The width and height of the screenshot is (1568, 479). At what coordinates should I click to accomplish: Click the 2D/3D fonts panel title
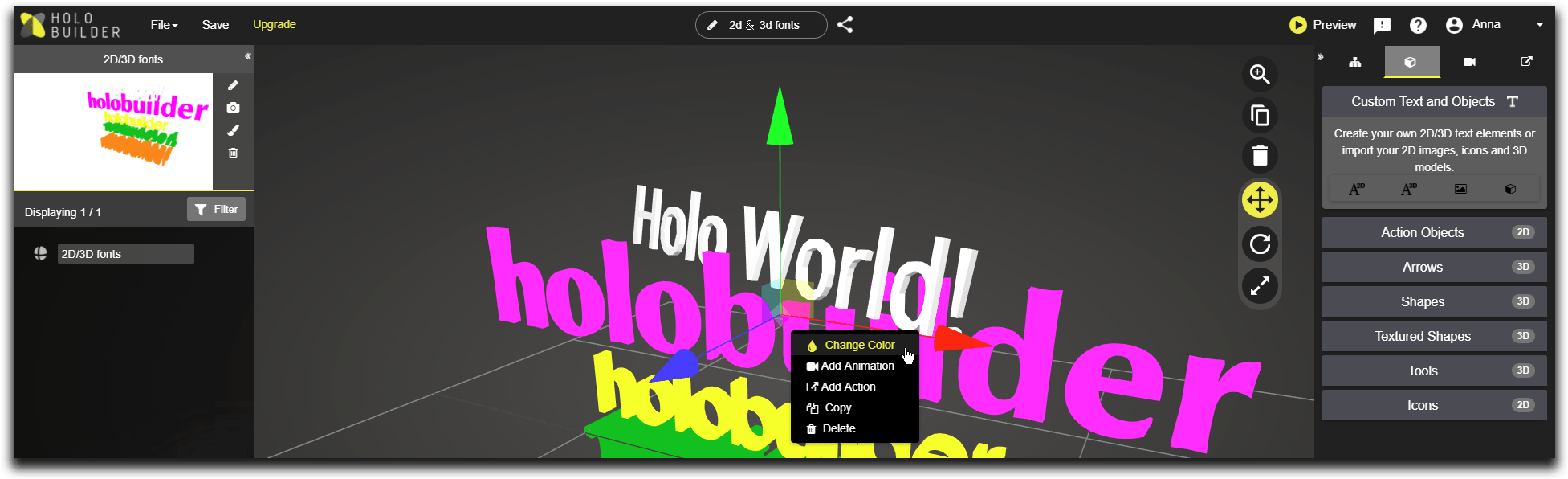pos(132,59)
